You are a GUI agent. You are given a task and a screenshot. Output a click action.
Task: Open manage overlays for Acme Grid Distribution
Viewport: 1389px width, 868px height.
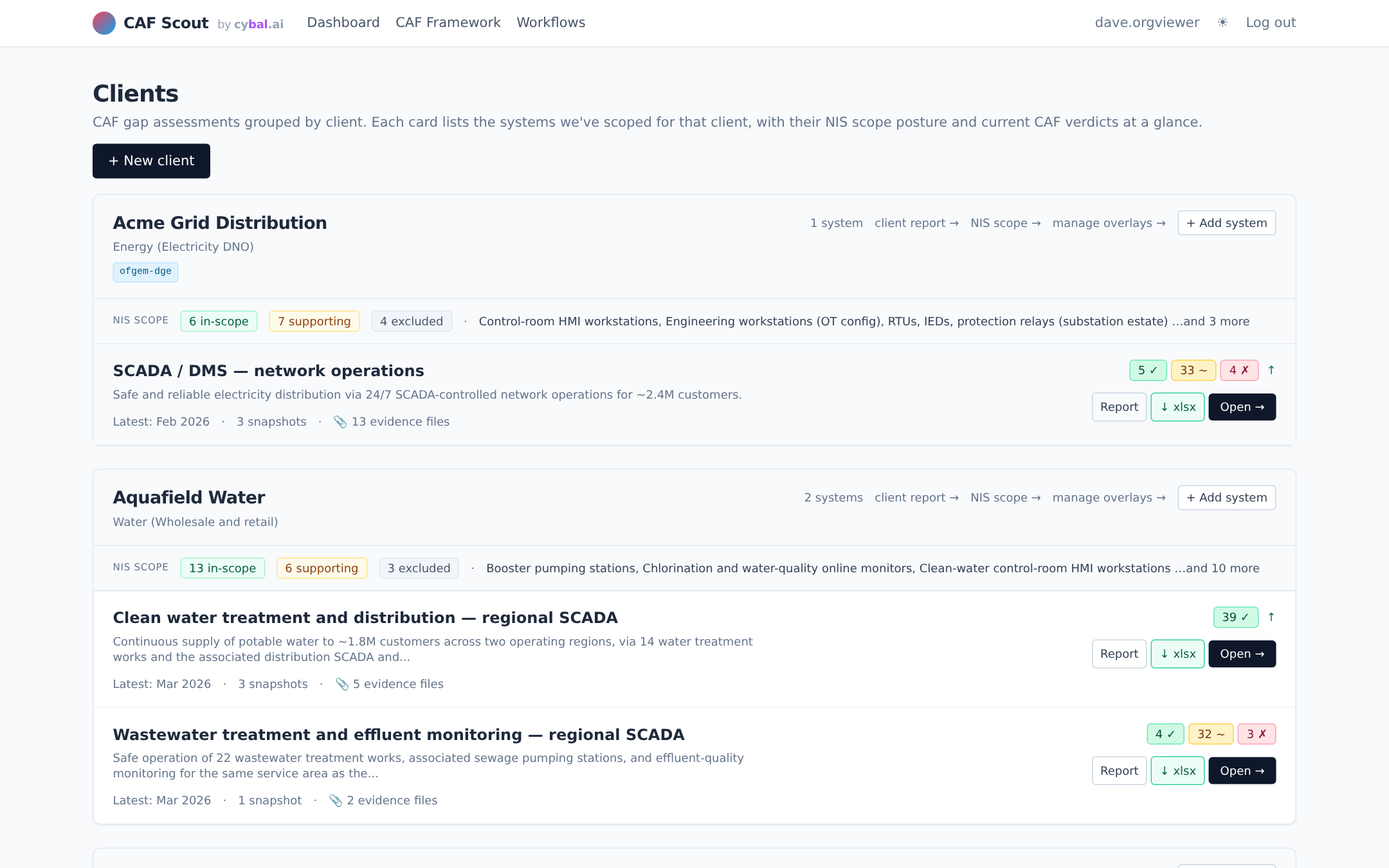1109,223
